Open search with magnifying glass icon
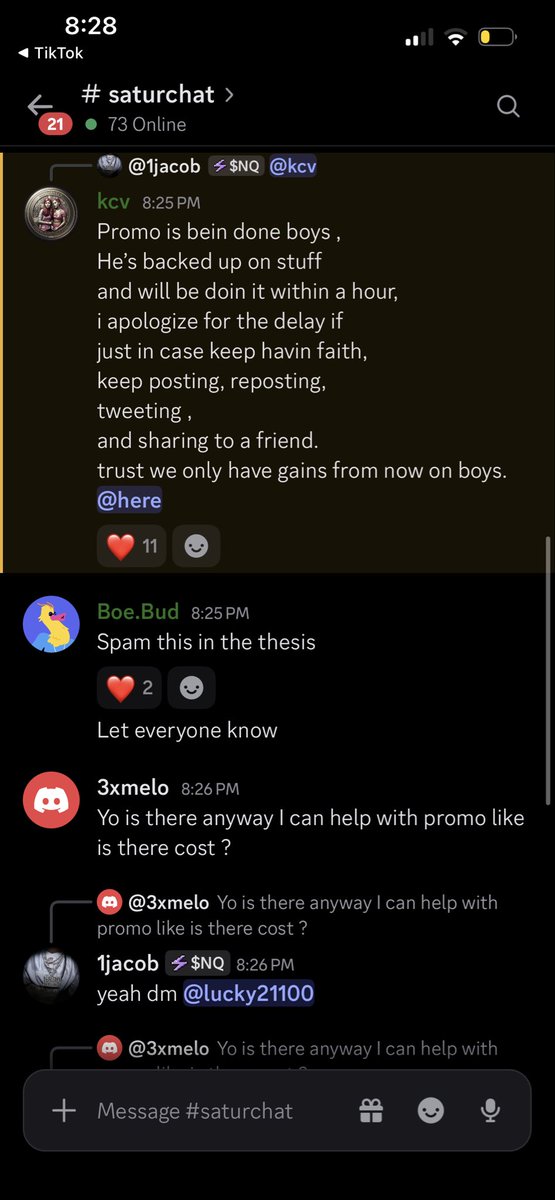The width and height of the screenshot is (555, 1200). (x=508, y=106)
